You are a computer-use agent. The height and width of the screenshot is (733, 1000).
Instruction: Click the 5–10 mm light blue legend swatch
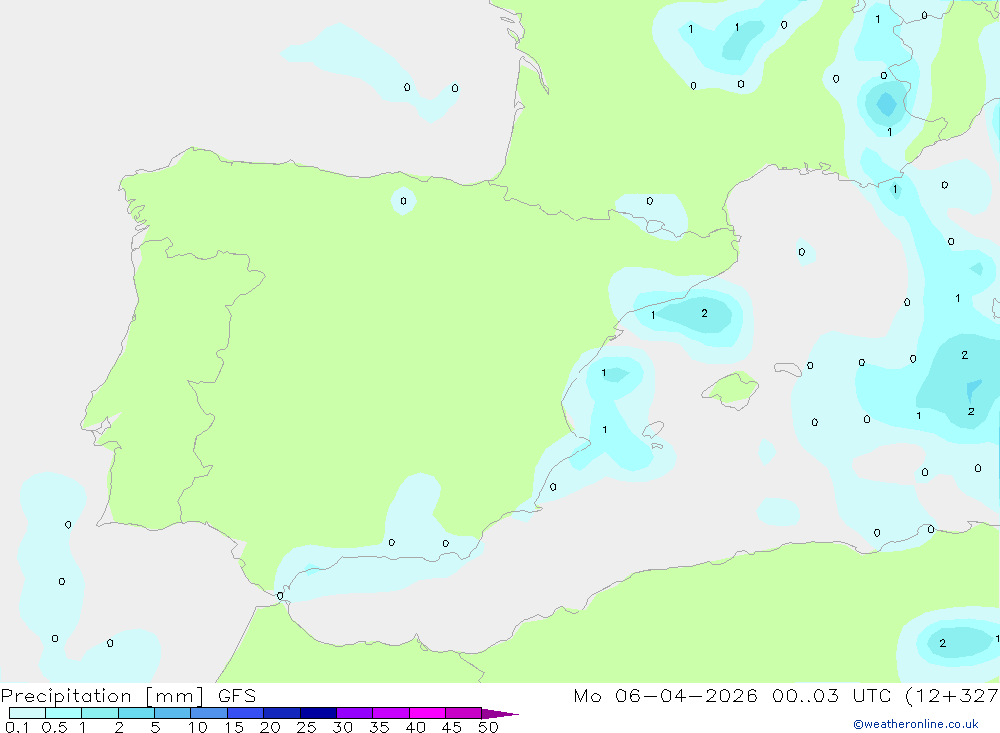pyautogui.click(x=173, y=713)
